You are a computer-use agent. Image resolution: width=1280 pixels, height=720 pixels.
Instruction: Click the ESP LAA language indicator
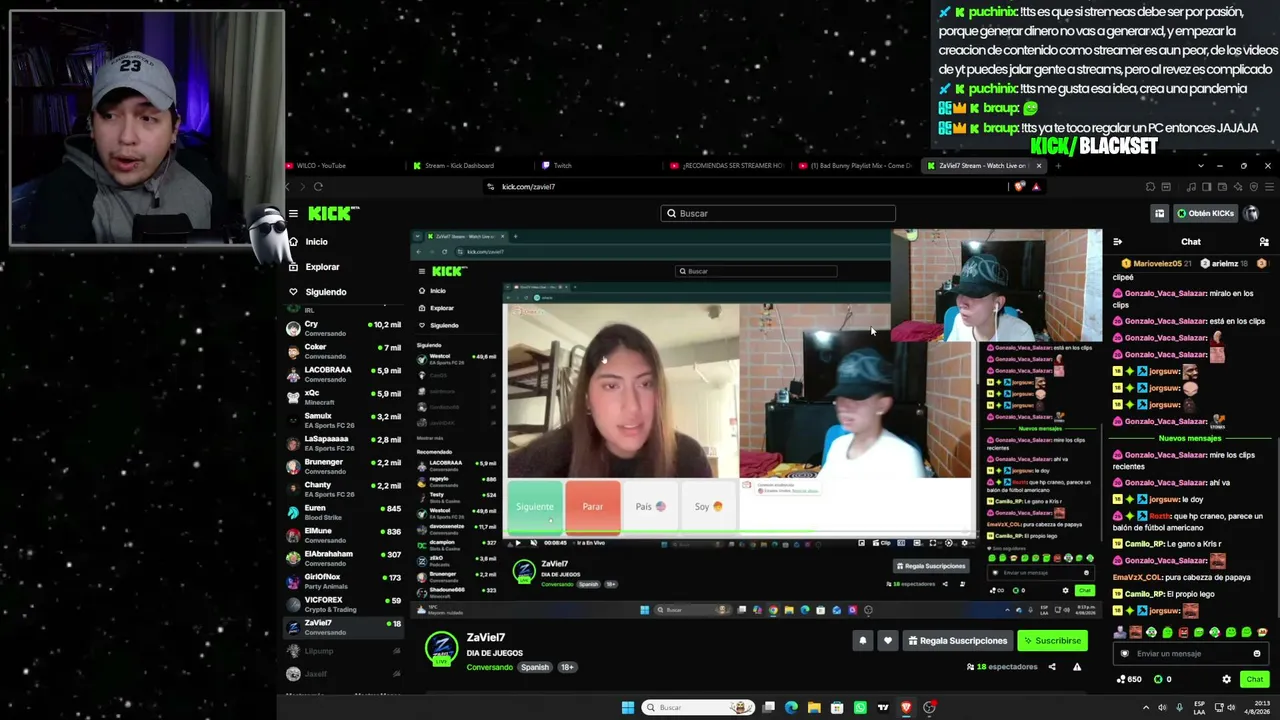(1199, 708)
